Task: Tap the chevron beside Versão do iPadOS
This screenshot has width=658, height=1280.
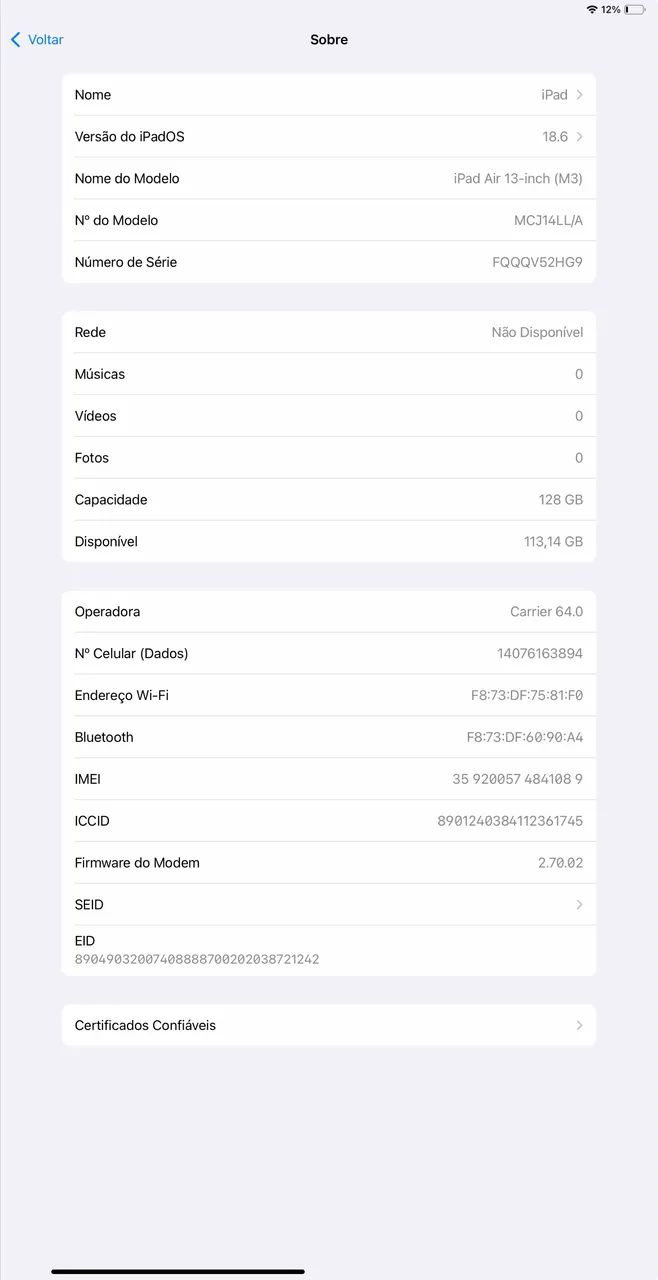Action: [579, 136]
